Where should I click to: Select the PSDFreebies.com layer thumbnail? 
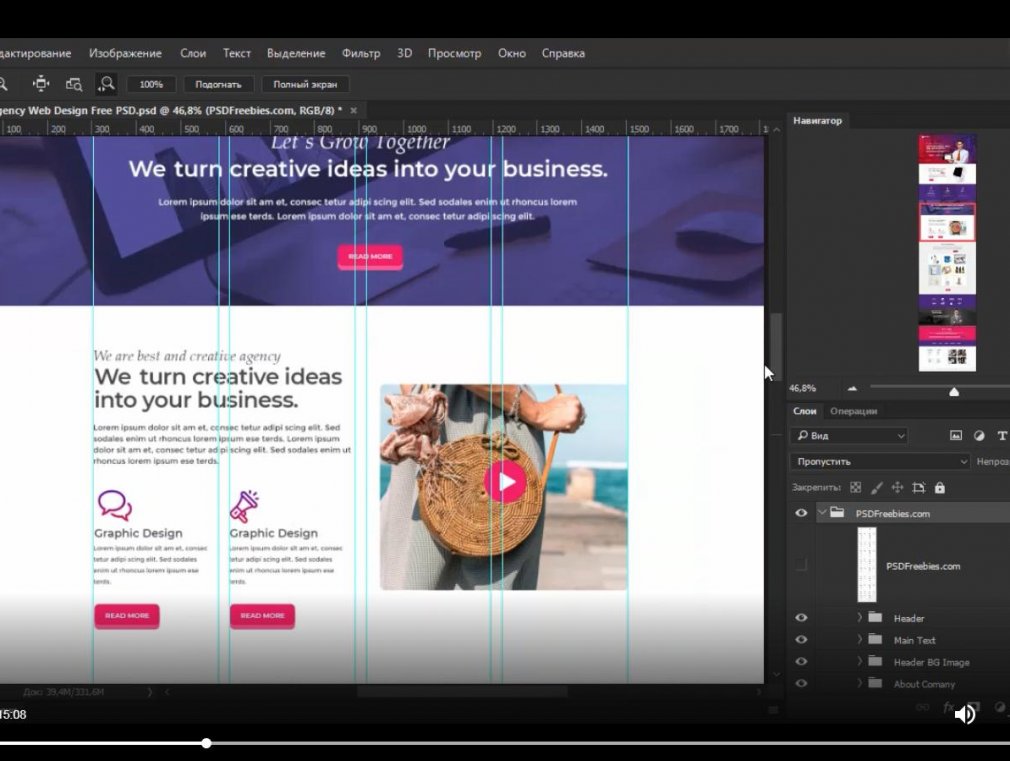tap(866, 564)
